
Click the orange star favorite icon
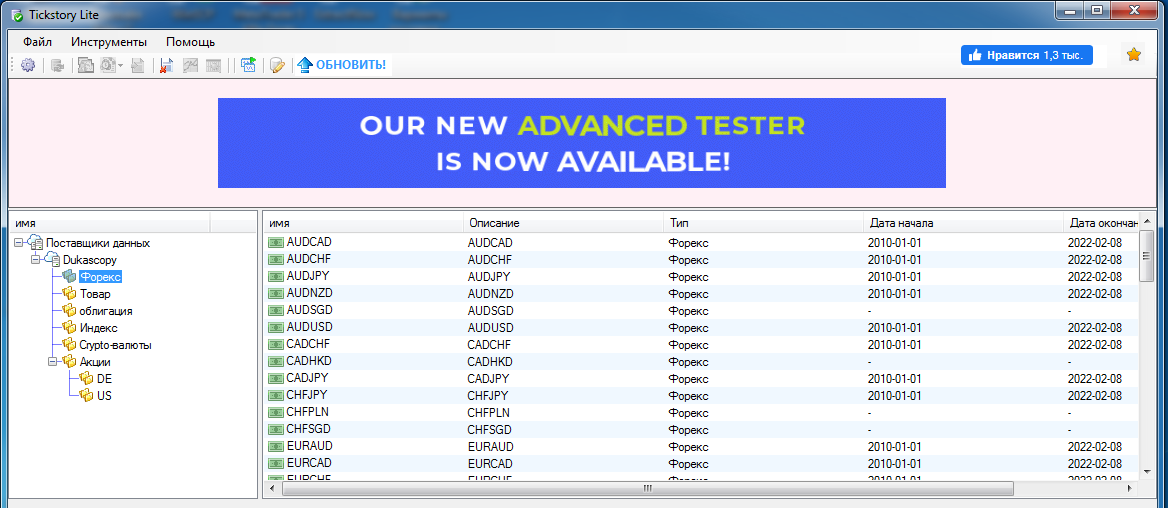pos(1133,54)
